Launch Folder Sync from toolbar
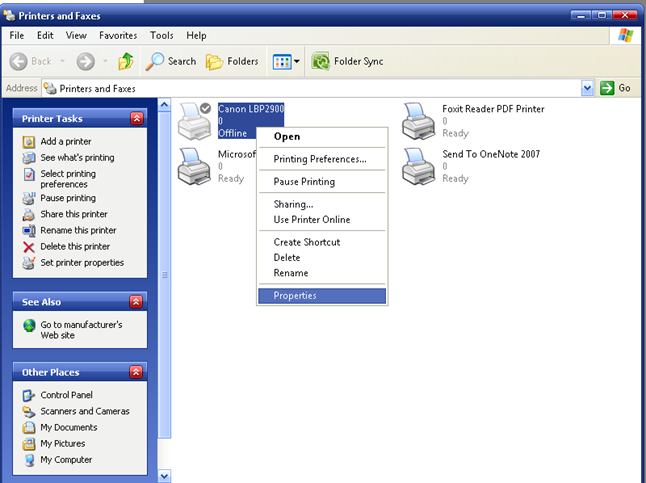Screen dimensions: 646x483 [x=347, y=61]
